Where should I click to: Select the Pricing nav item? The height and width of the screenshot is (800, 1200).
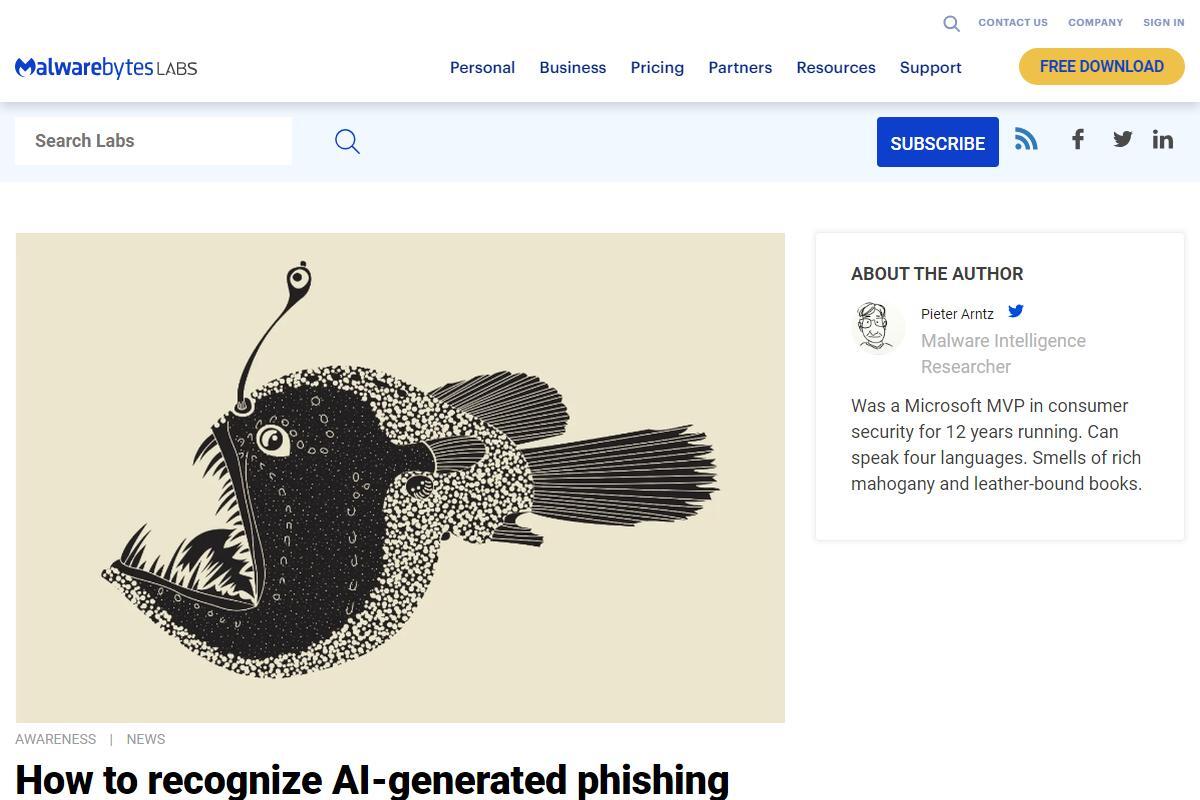click(657, 67)
